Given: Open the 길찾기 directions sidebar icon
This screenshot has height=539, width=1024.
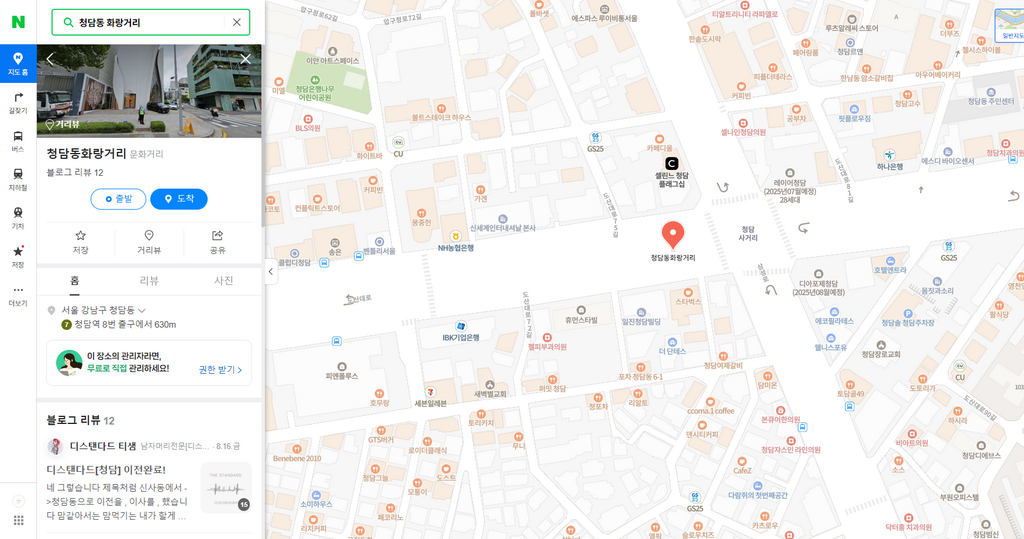Looking at the screenshot, I should (18, 103).
